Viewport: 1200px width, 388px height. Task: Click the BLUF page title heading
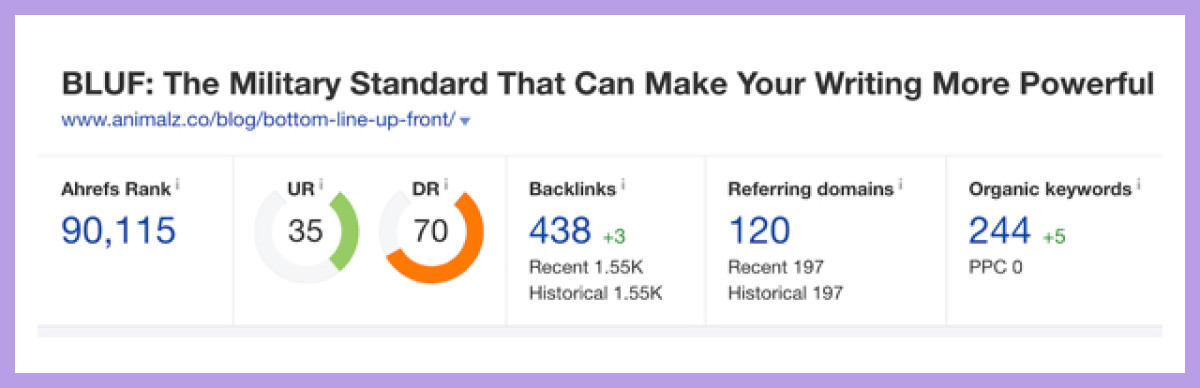[608, 83]
